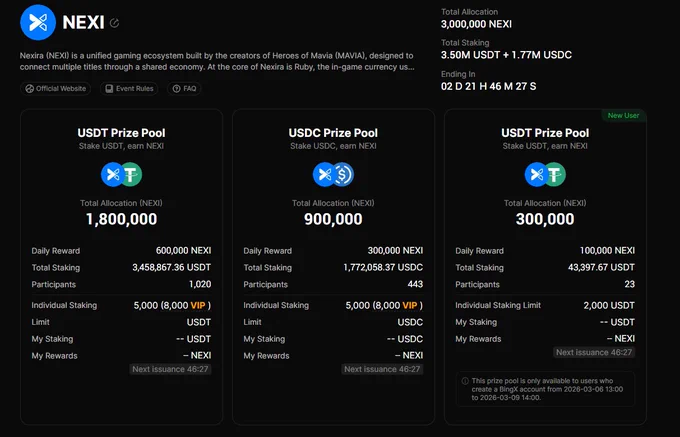Click the share icon beside NEXI title
The height and width of the screenshot is (437, 680).
click(114, 23)
